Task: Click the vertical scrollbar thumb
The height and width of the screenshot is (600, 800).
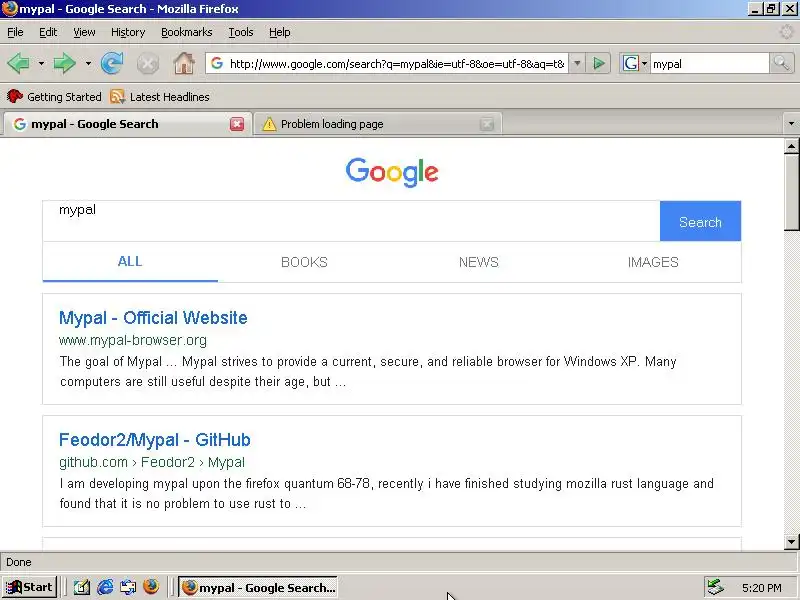Action: (x=791, y=193)
